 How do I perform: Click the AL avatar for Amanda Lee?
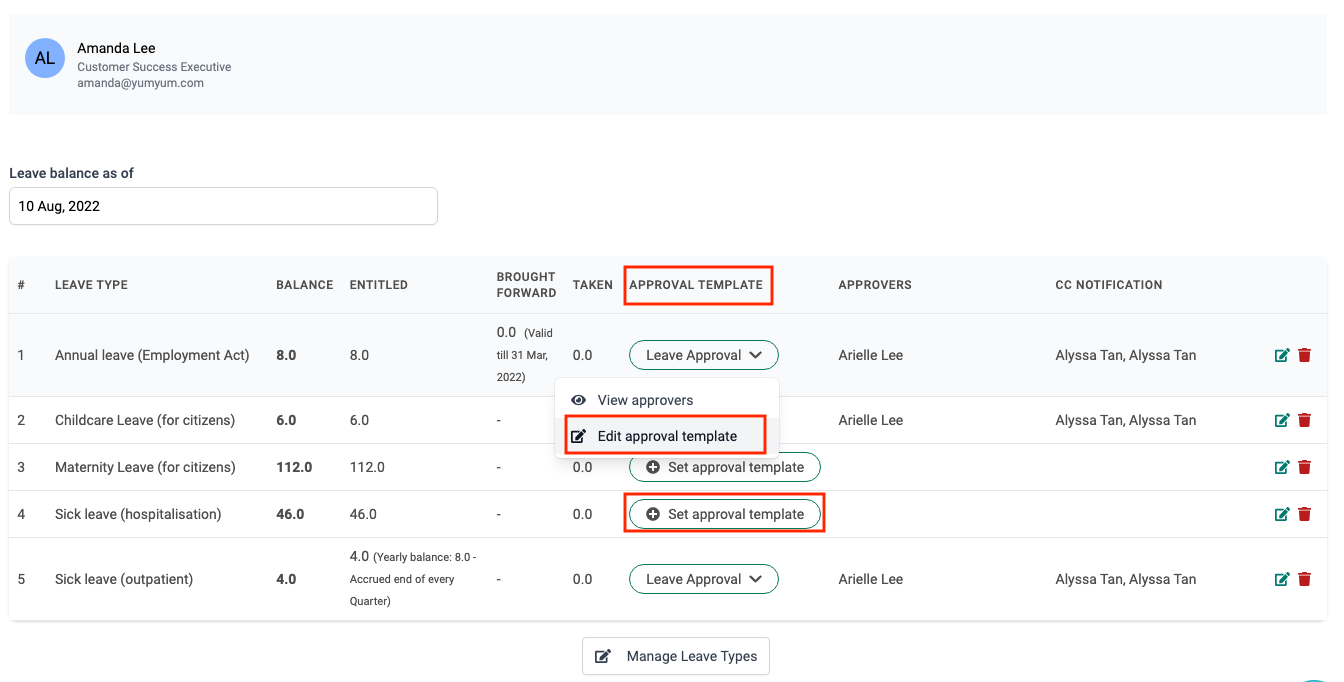[45, 58]
